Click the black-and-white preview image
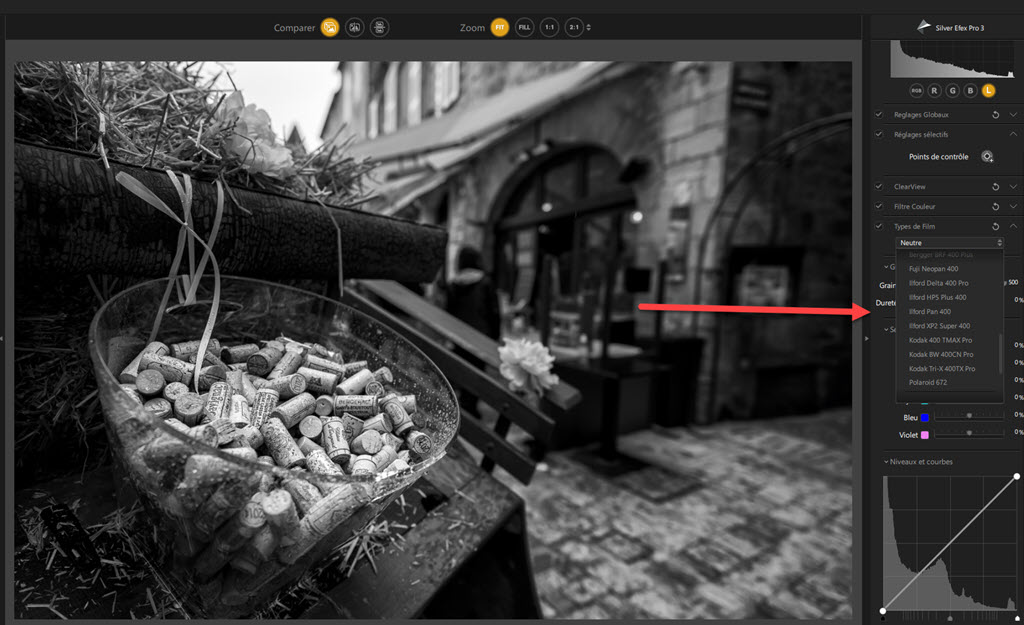This screenshot has width=1024, height=625. tap(433, 340)
